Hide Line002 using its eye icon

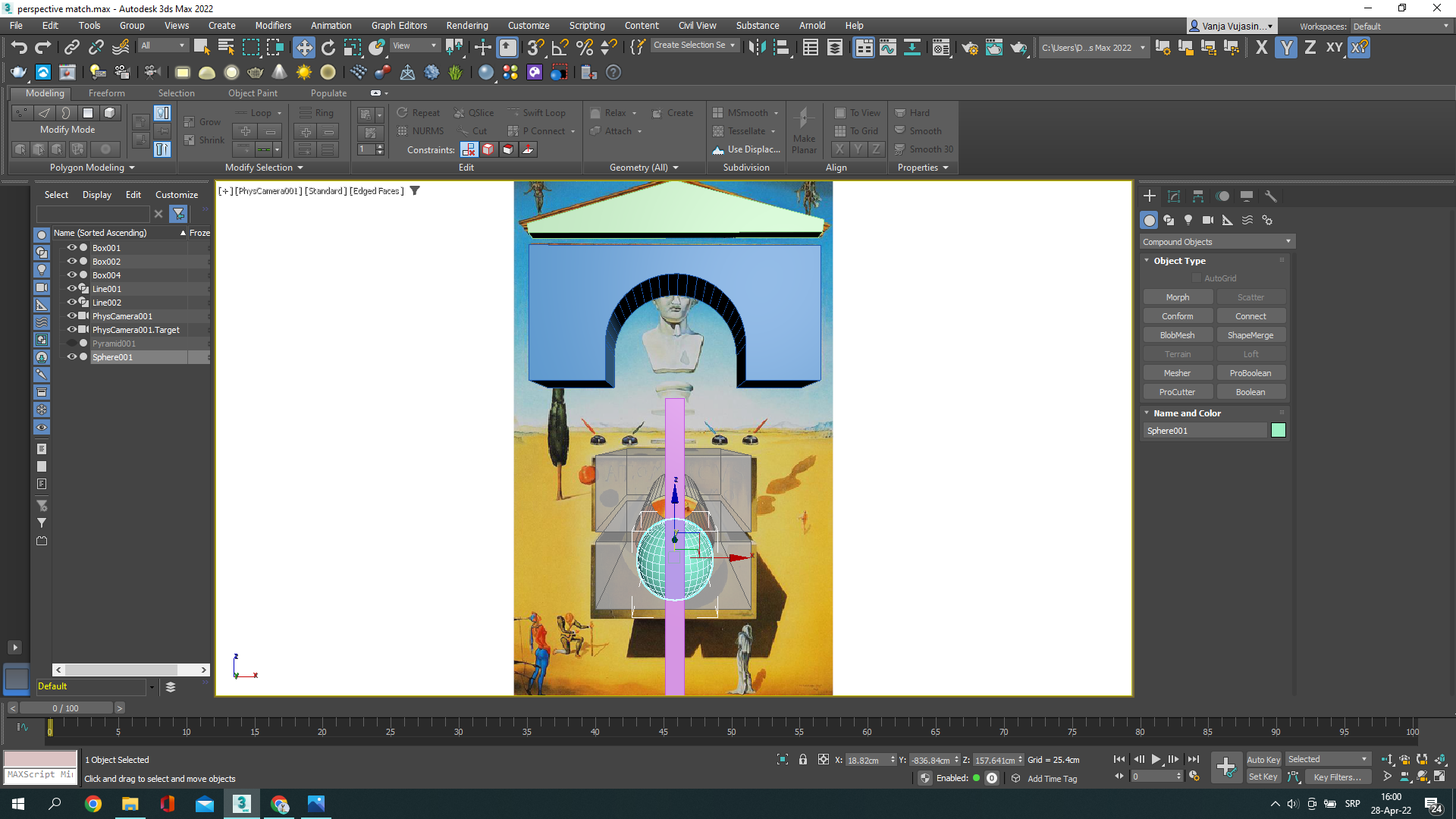72,303
